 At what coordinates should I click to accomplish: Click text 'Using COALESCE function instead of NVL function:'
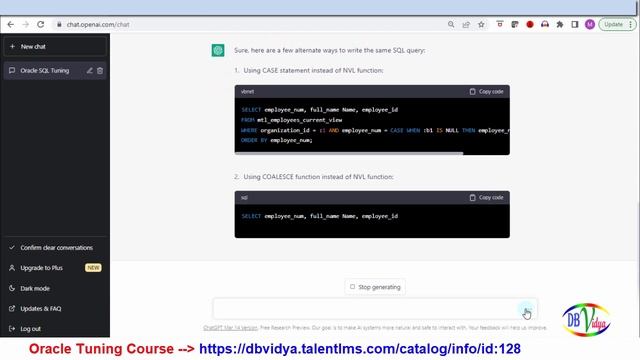point(318,177)
